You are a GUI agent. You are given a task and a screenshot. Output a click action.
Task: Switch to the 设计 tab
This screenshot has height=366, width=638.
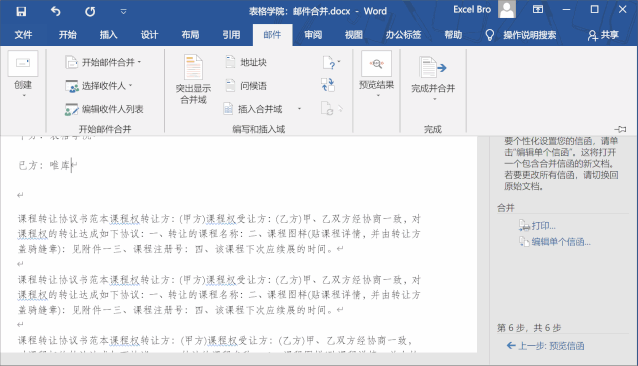tap(149, 35)
